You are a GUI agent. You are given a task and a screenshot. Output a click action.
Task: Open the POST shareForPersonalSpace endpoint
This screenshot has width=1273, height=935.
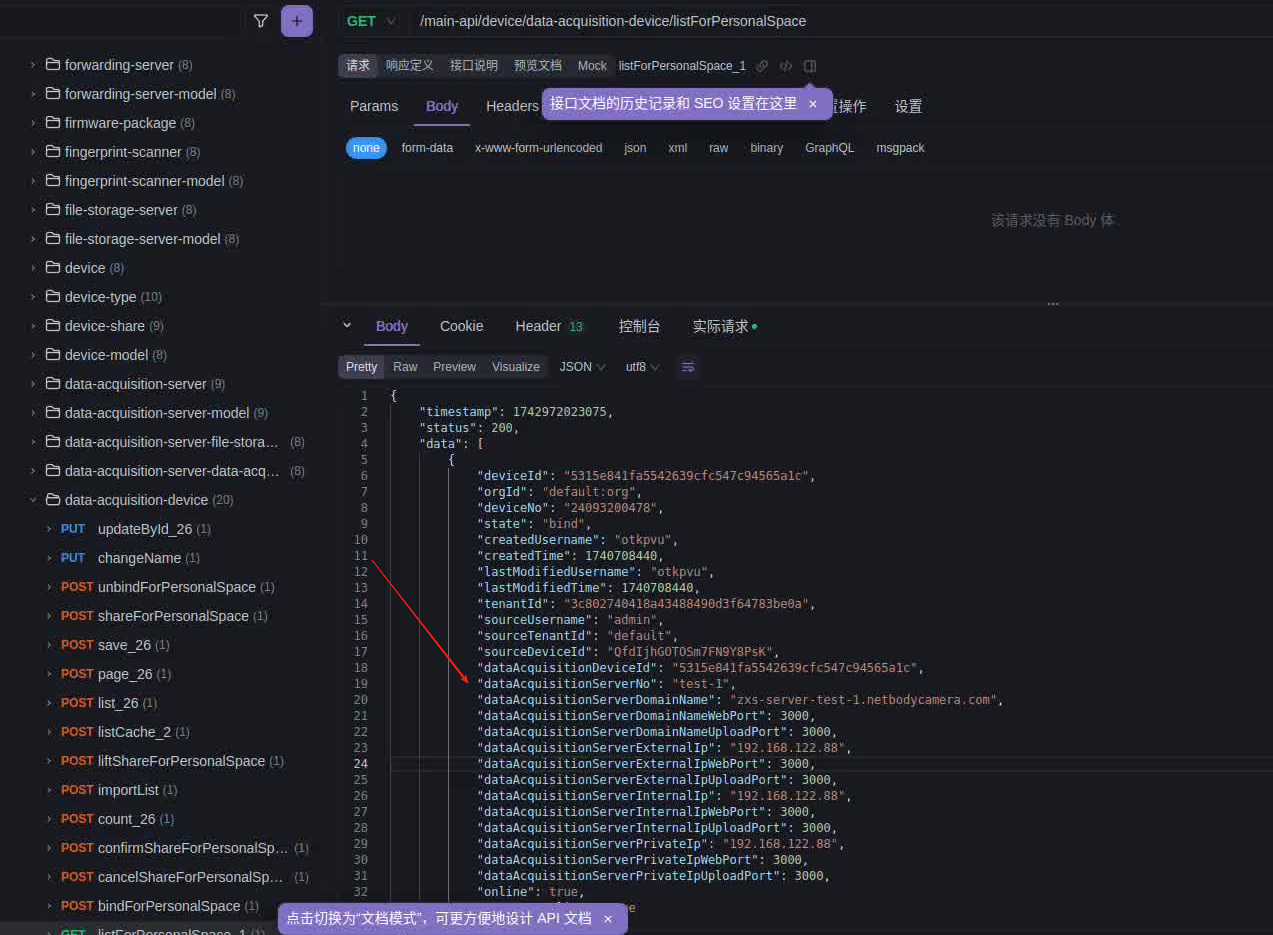pos(172,616)
